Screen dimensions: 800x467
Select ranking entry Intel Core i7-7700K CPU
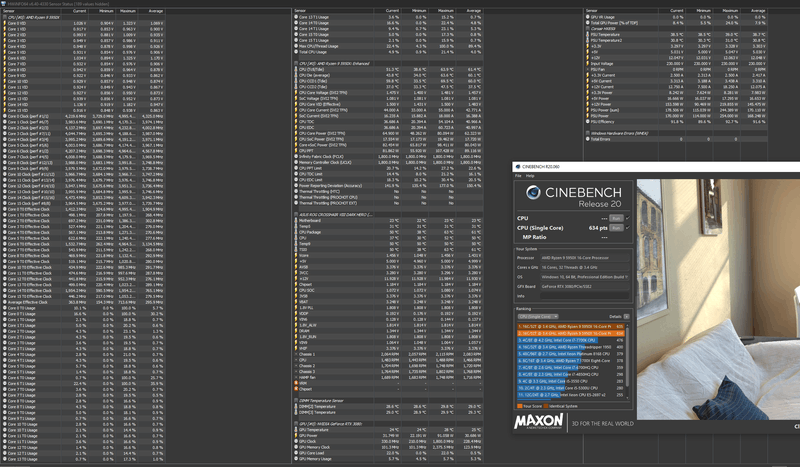[x=571, y=340]
